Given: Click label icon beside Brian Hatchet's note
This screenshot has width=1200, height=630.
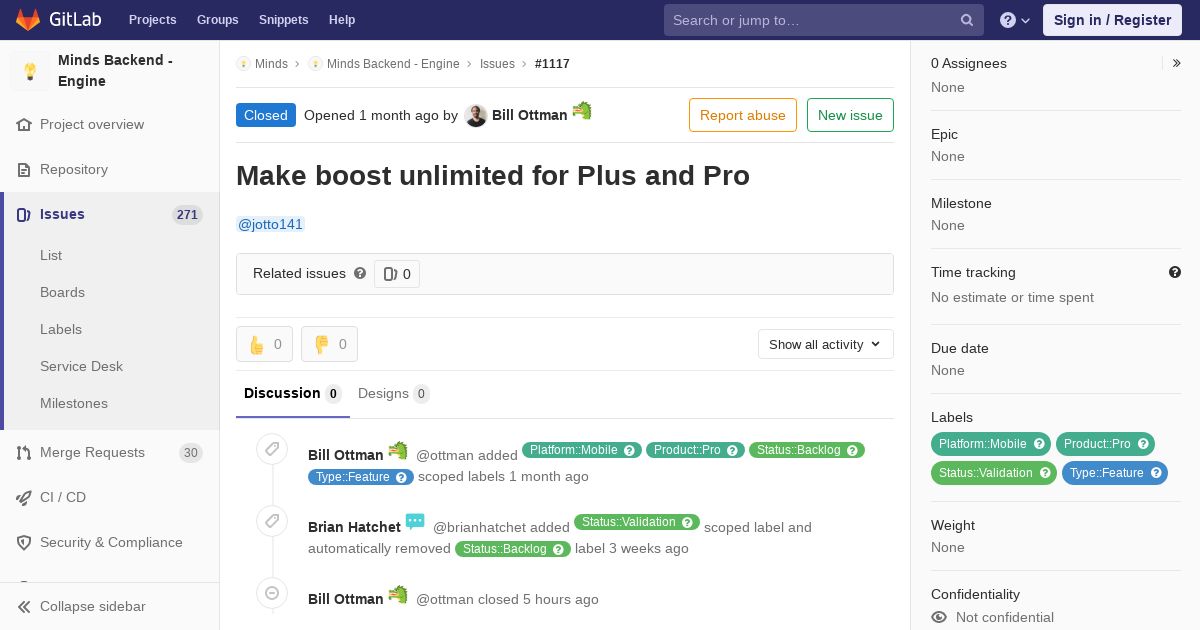Looking at the screenshot, I should tap(272, 520).
